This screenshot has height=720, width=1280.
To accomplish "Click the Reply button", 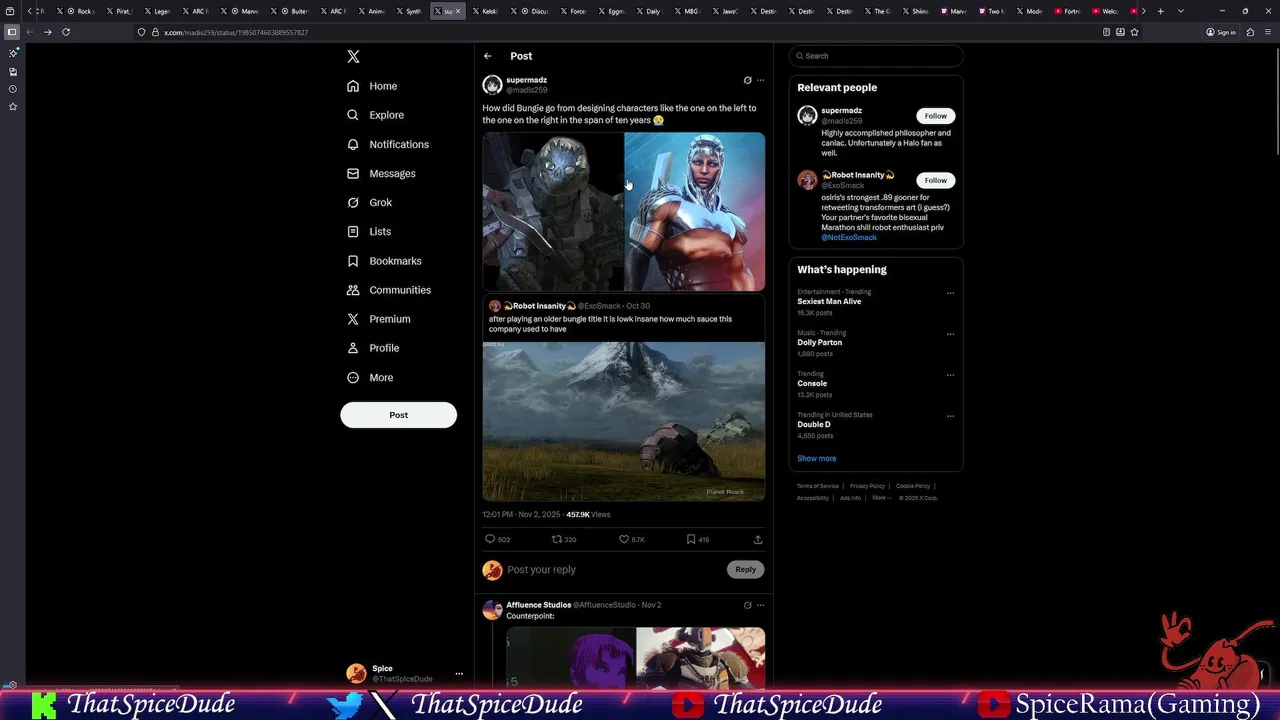I will coord(746,569).
